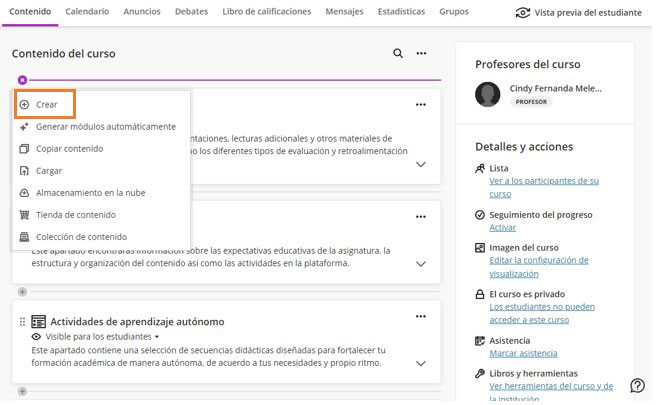Image resolution: width=659 pixels, height=405 pixels.
Task: Choose Generar módulos automáticamente option
Action: point(105,127)
